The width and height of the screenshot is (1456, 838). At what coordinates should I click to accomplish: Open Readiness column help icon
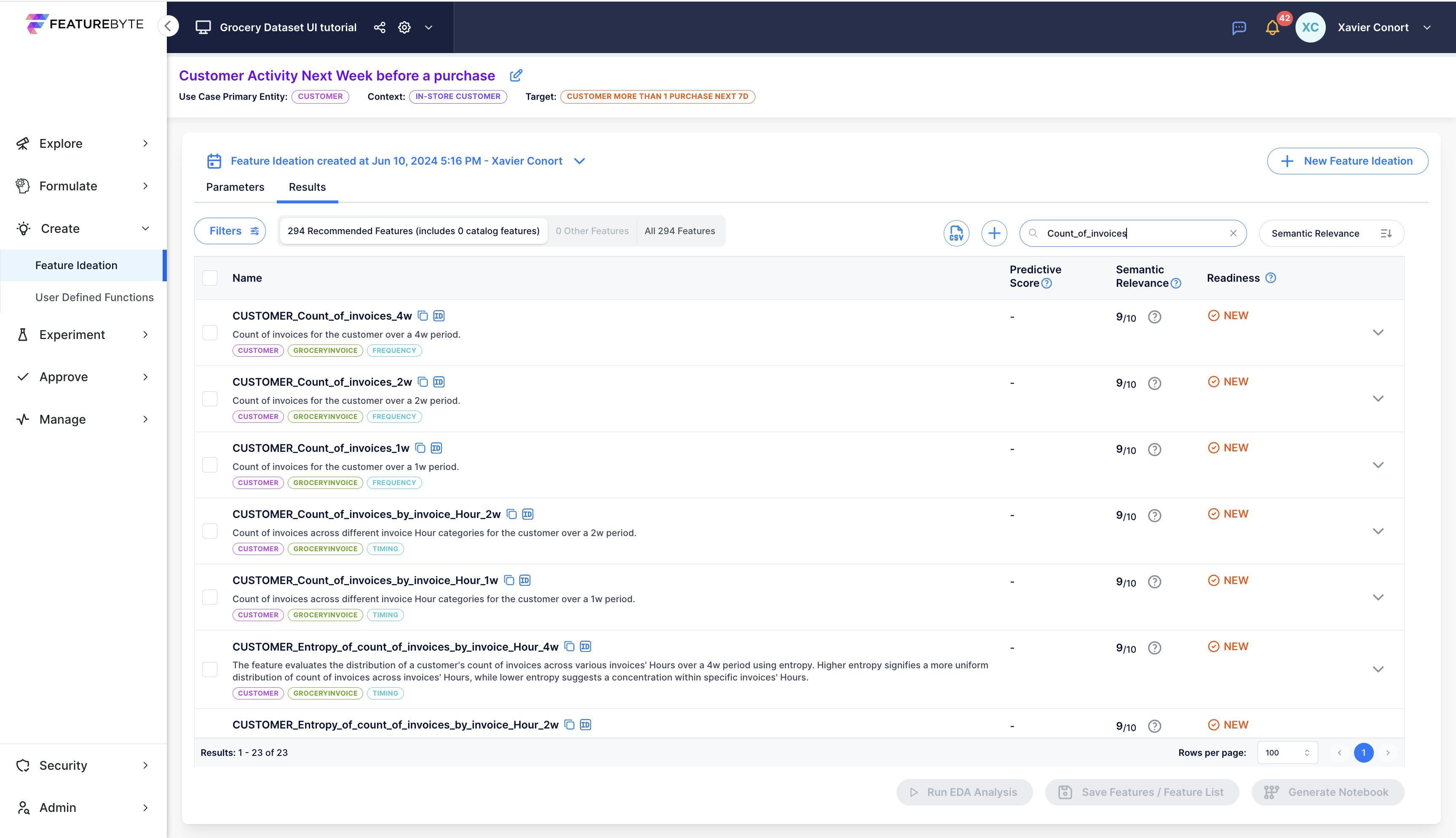point(1271,278)
